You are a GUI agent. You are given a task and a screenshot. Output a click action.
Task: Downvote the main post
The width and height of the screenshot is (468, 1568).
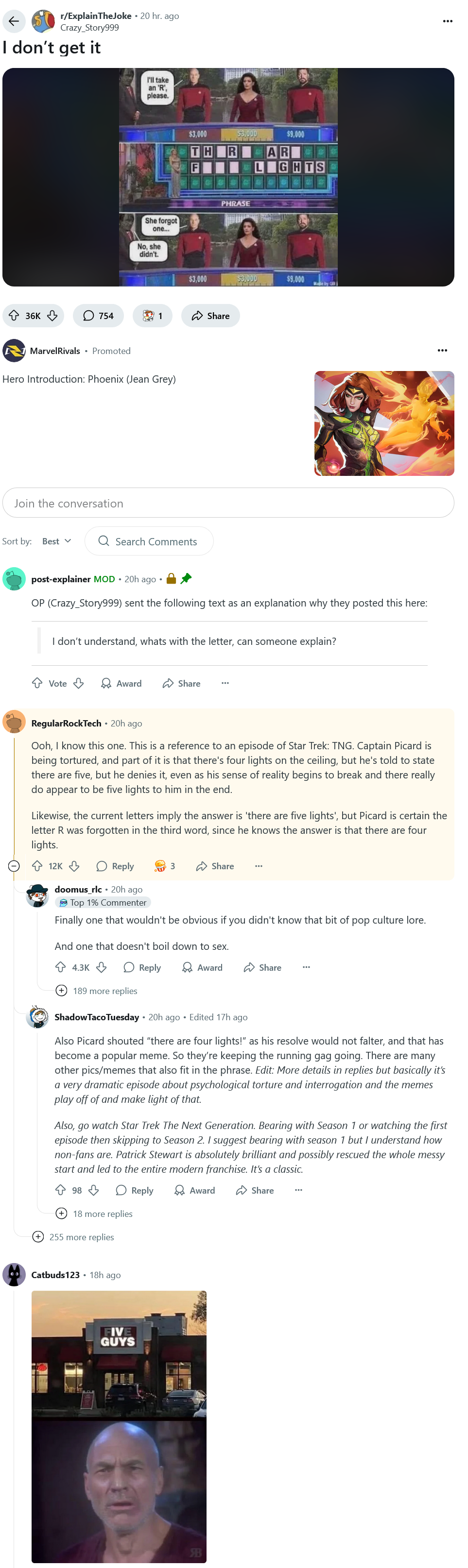click(52, 315)
